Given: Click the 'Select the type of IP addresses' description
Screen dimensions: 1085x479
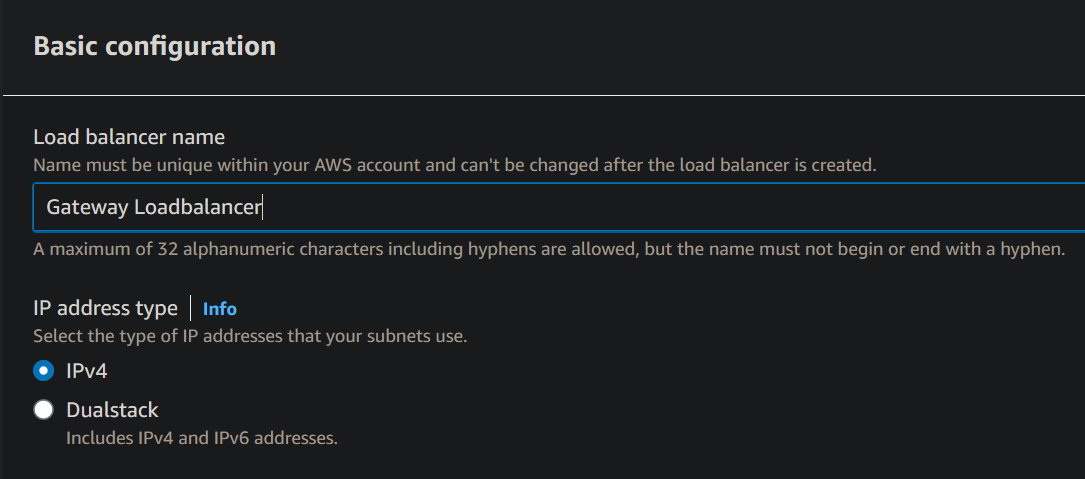Looking at the screenshot, I should coord(250,336).
